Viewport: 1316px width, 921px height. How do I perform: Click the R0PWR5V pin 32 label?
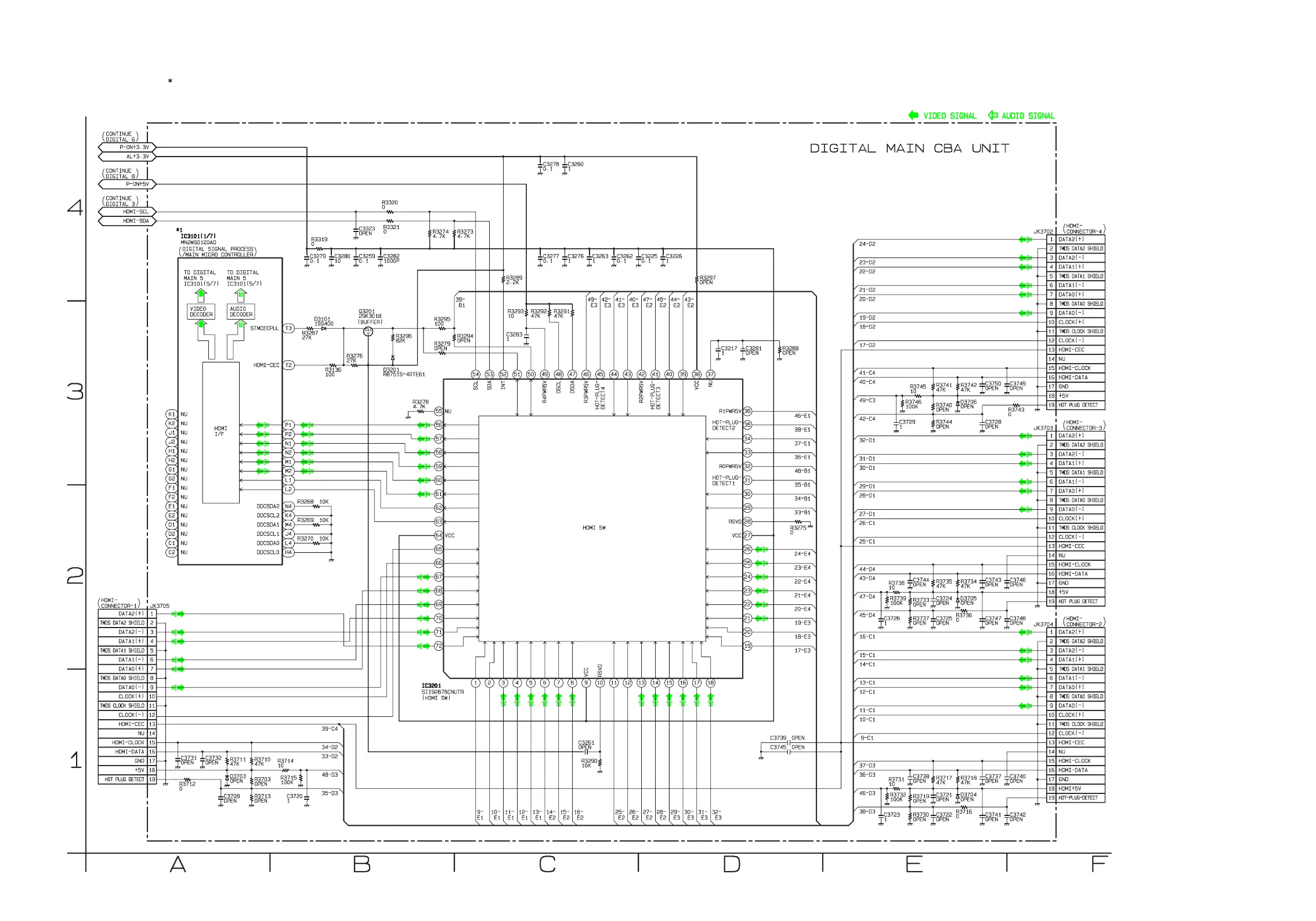tap(730, 466)
